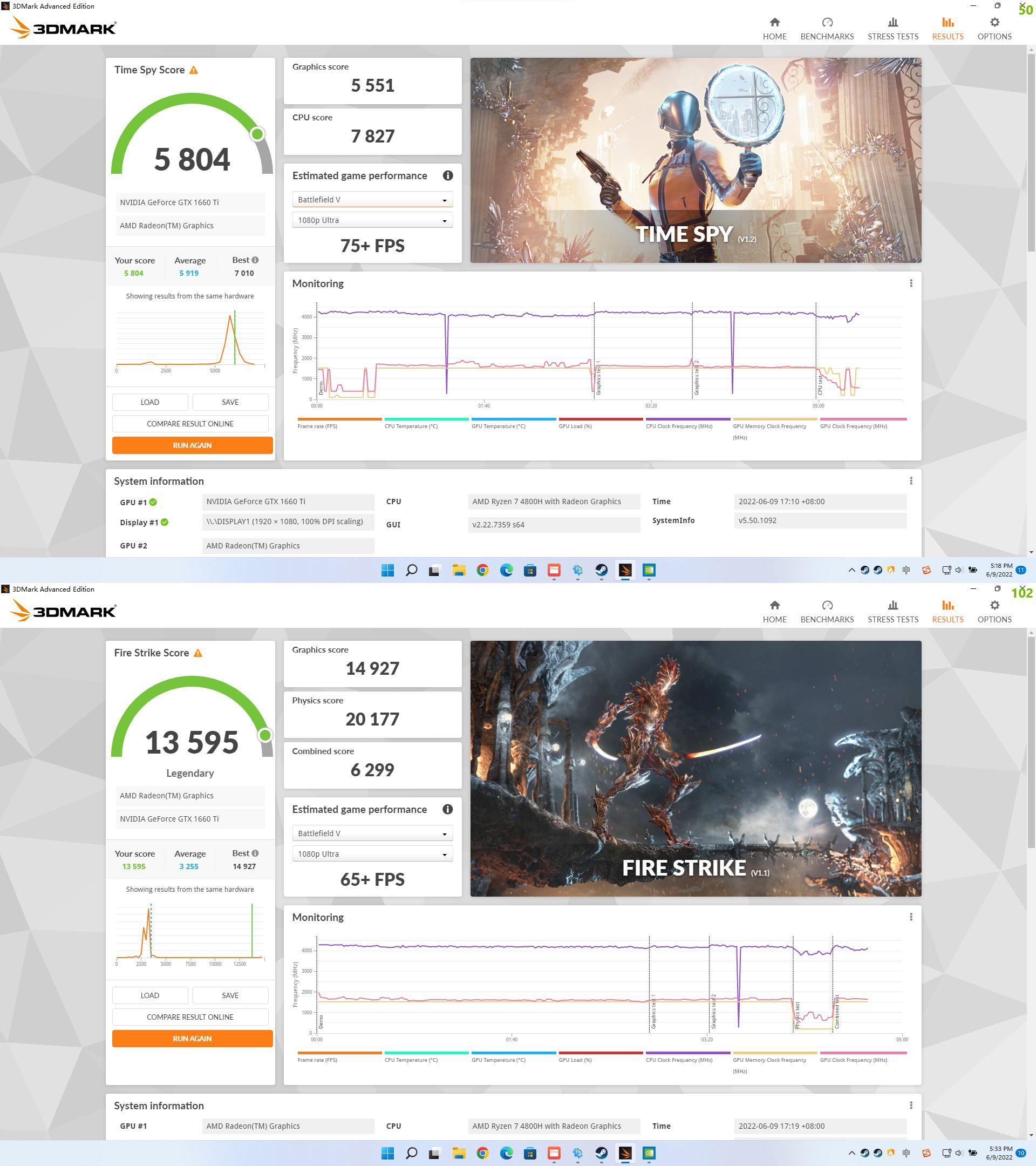Show hidden tray icons on the 5:18 PM taskbar
The width and height of the screenshot is (1036, 1166).
852,571
